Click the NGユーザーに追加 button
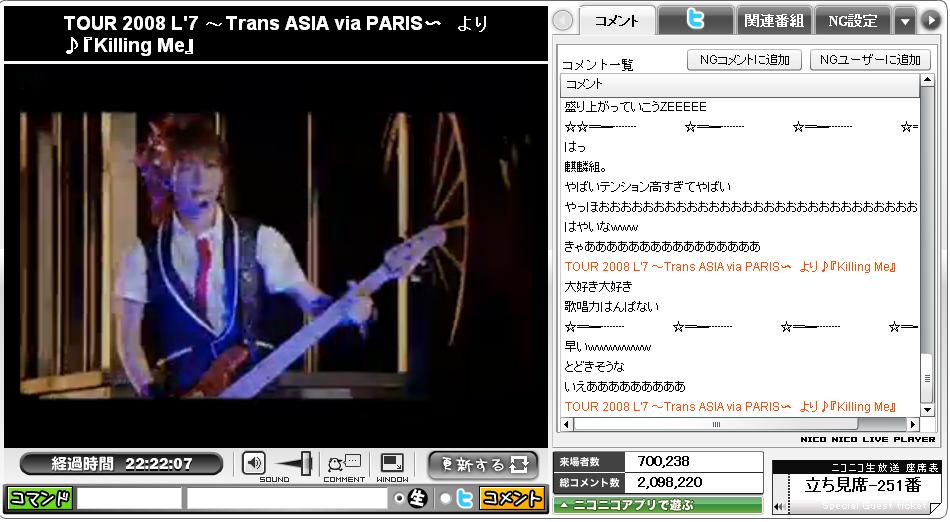Viewport: 950px width, 522px height. click(870, 59)
